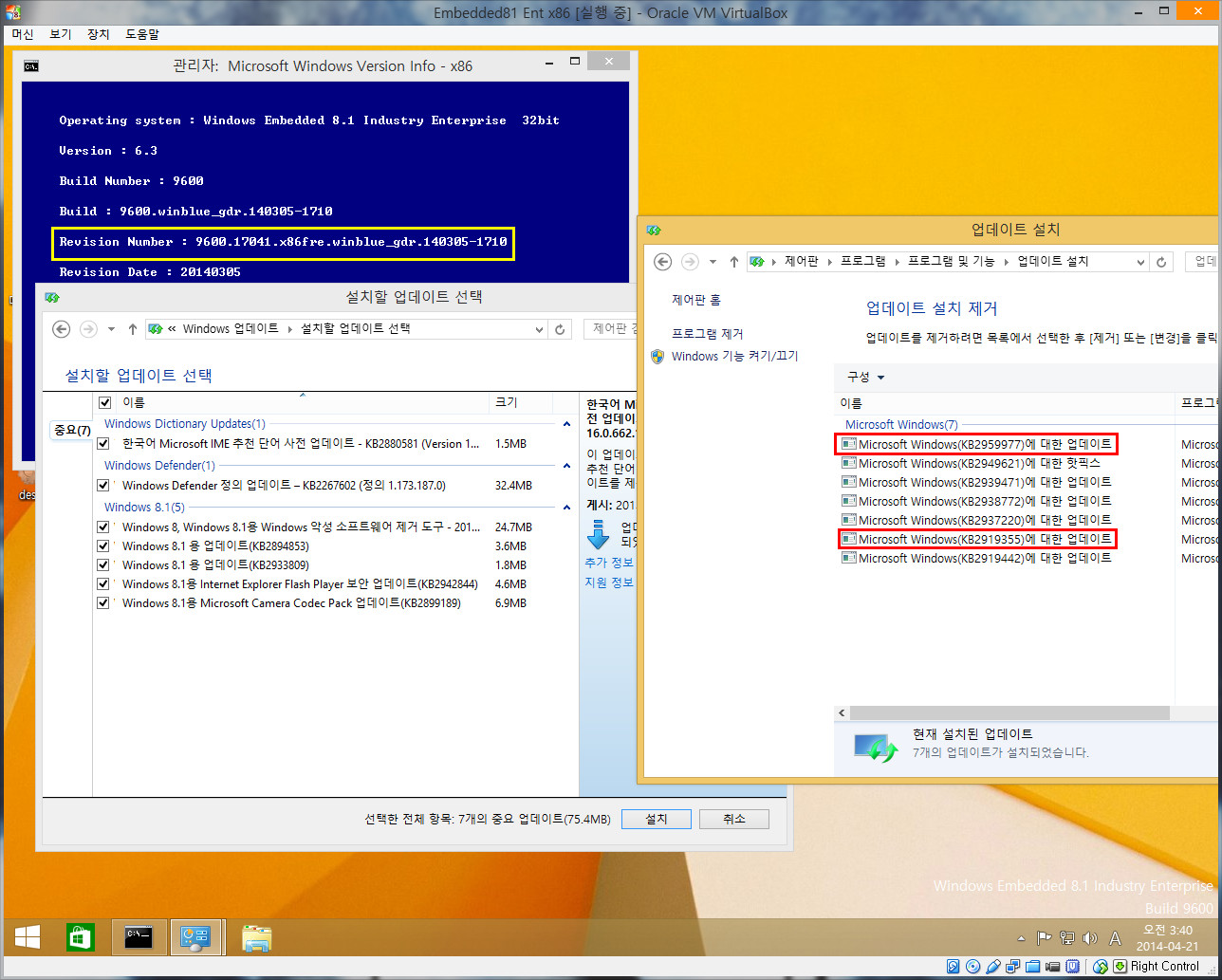Uncheck the Flash Player KB2942844 update
The height and width of the screenshot is (980, 1222).
pyautogui.click(x=104, y=584)
